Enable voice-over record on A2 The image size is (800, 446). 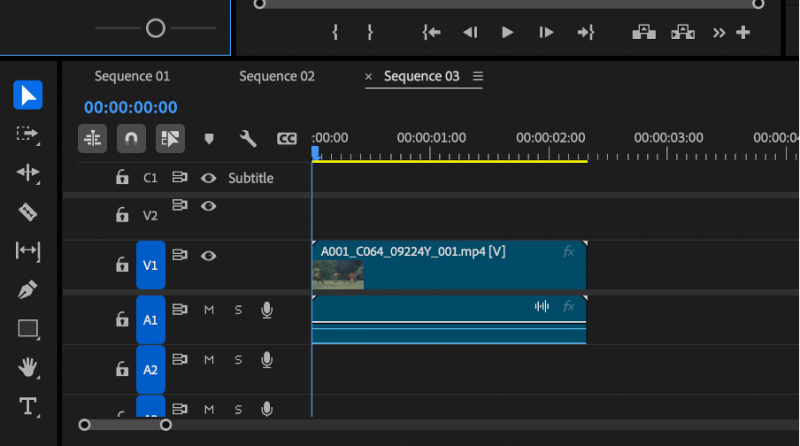tap(267, 360)
